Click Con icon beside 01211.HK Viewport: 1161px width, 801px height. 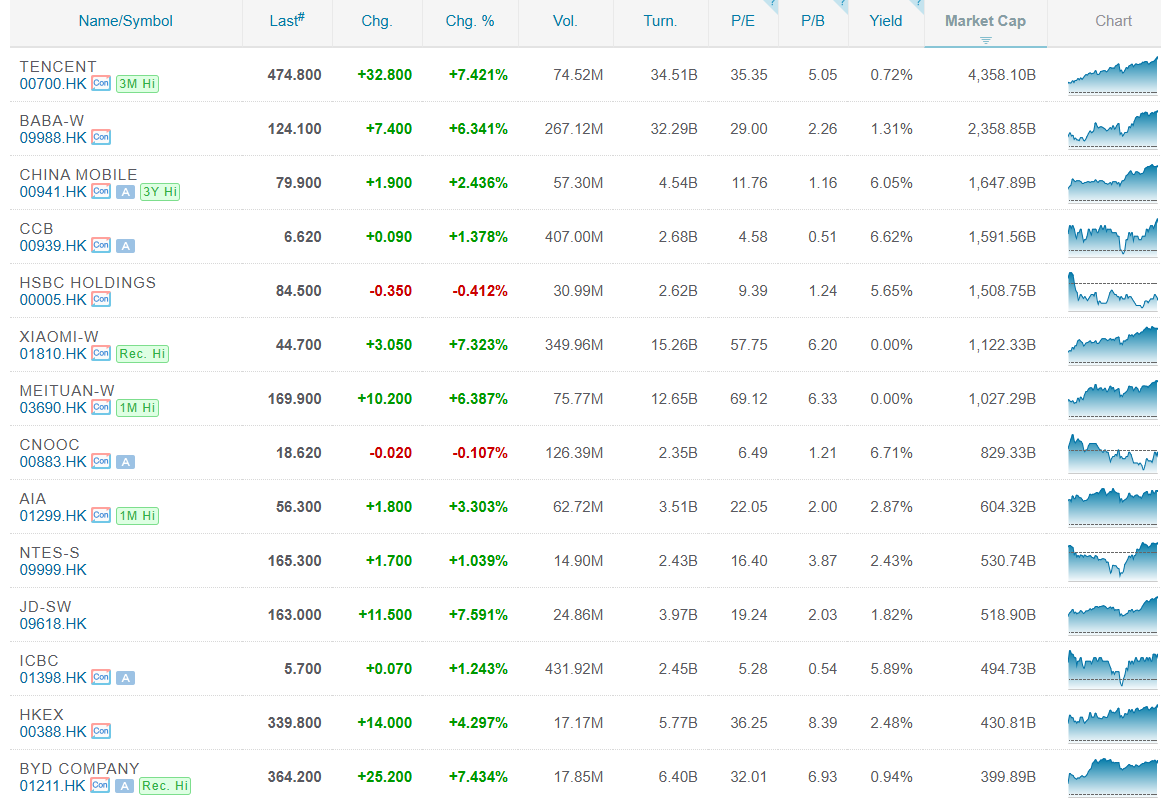click(101, 785)
